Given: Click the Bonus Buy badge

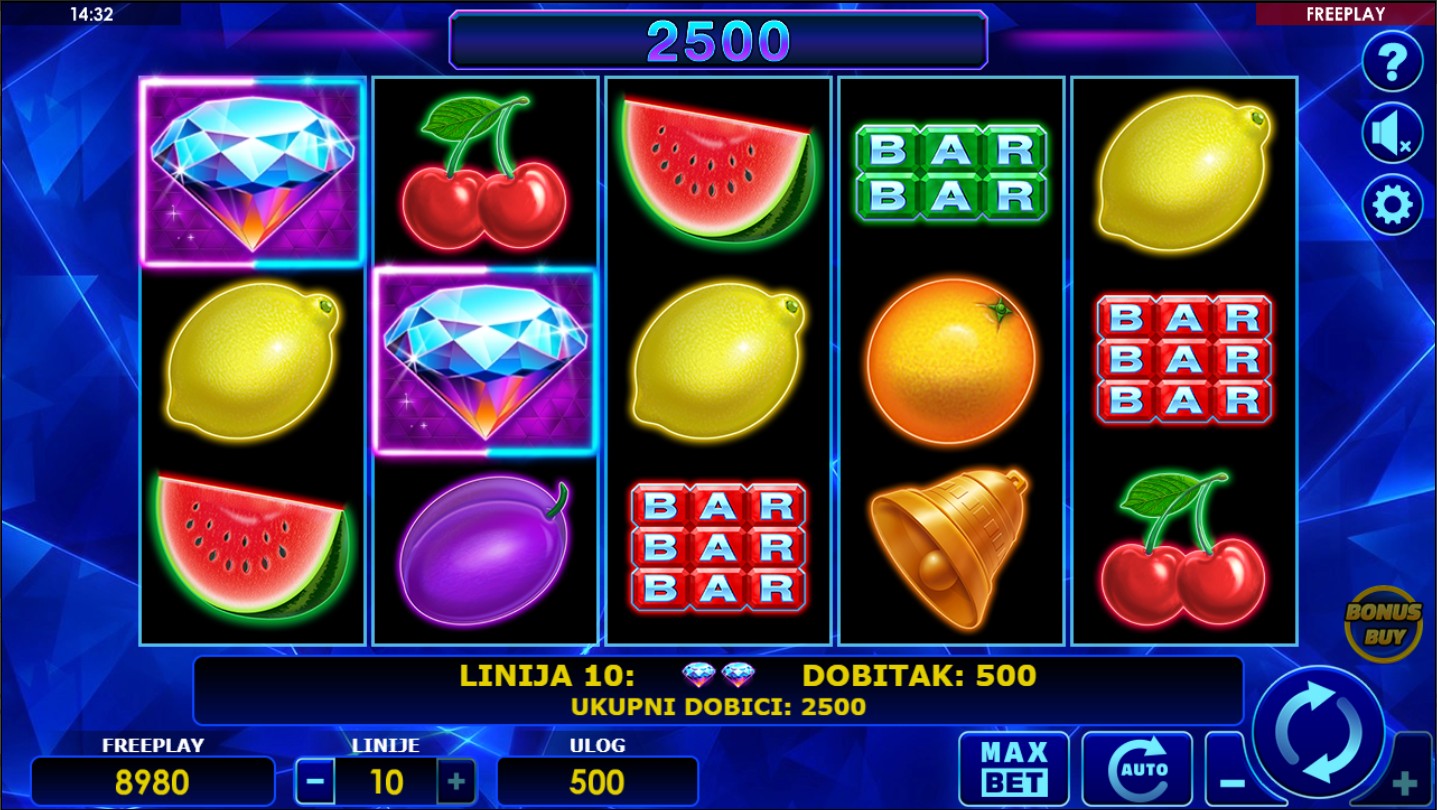Looking at the screenshot, I should pos(1383,623).
